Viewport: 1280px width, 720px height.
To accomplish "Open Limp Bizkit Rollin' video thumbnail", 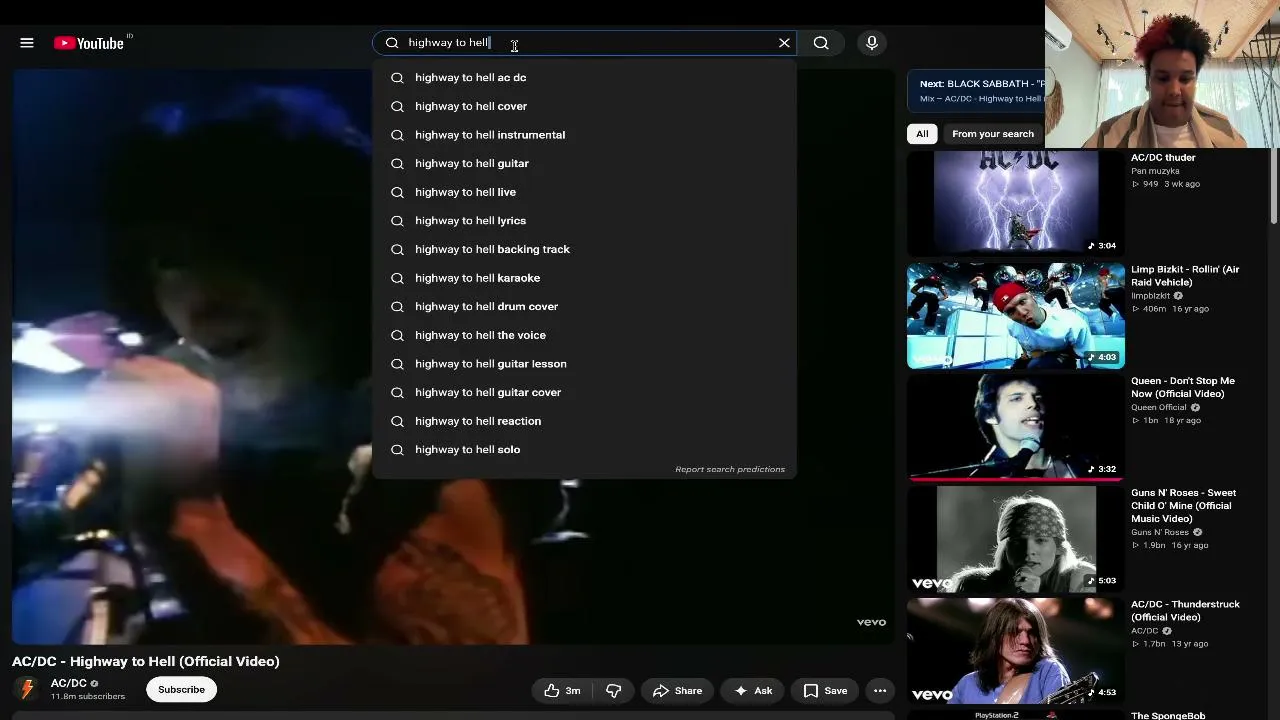I will tap(1016, 316).
